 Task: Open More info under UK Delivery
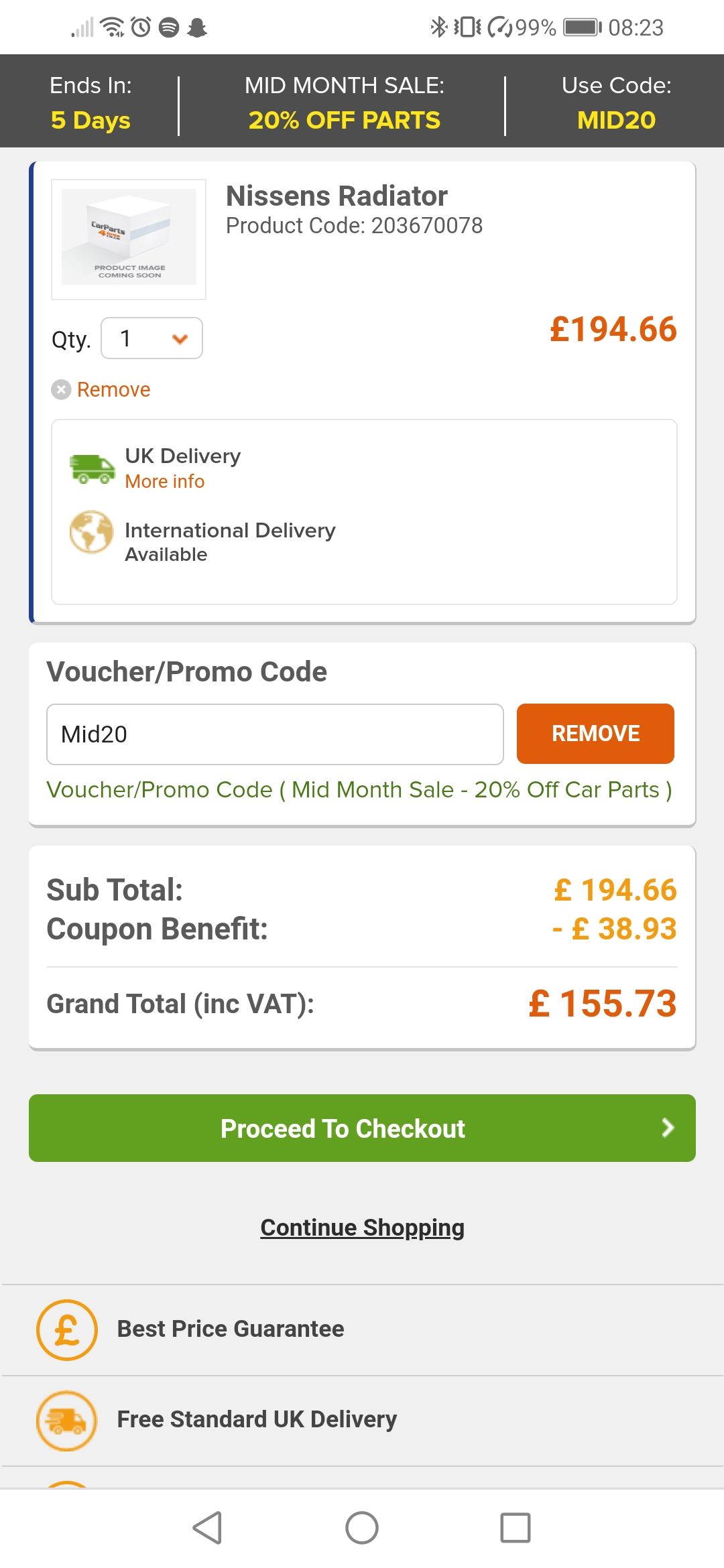tap(164, 482)
